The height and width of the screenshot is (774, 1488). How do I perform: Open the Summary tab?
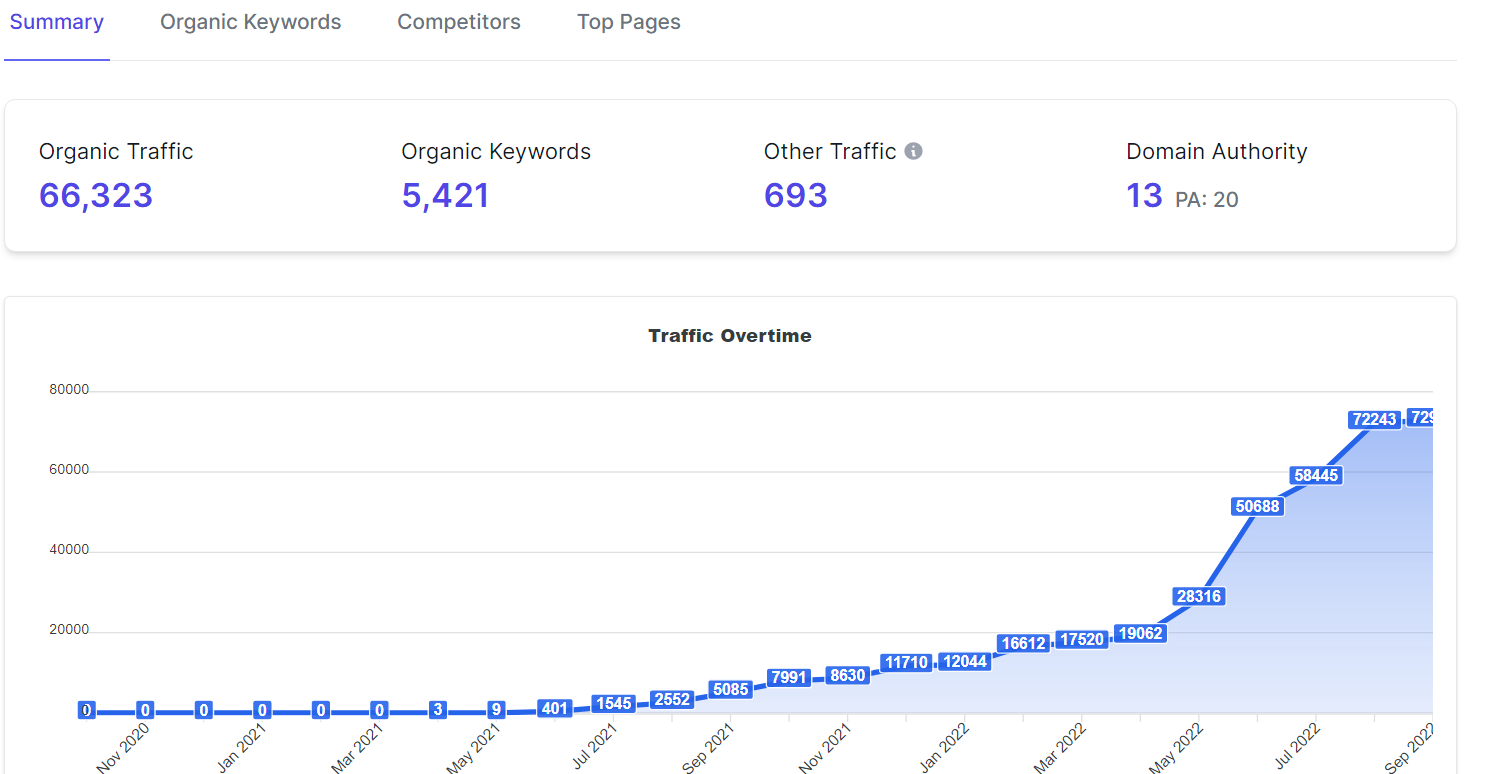pos(57,22)
